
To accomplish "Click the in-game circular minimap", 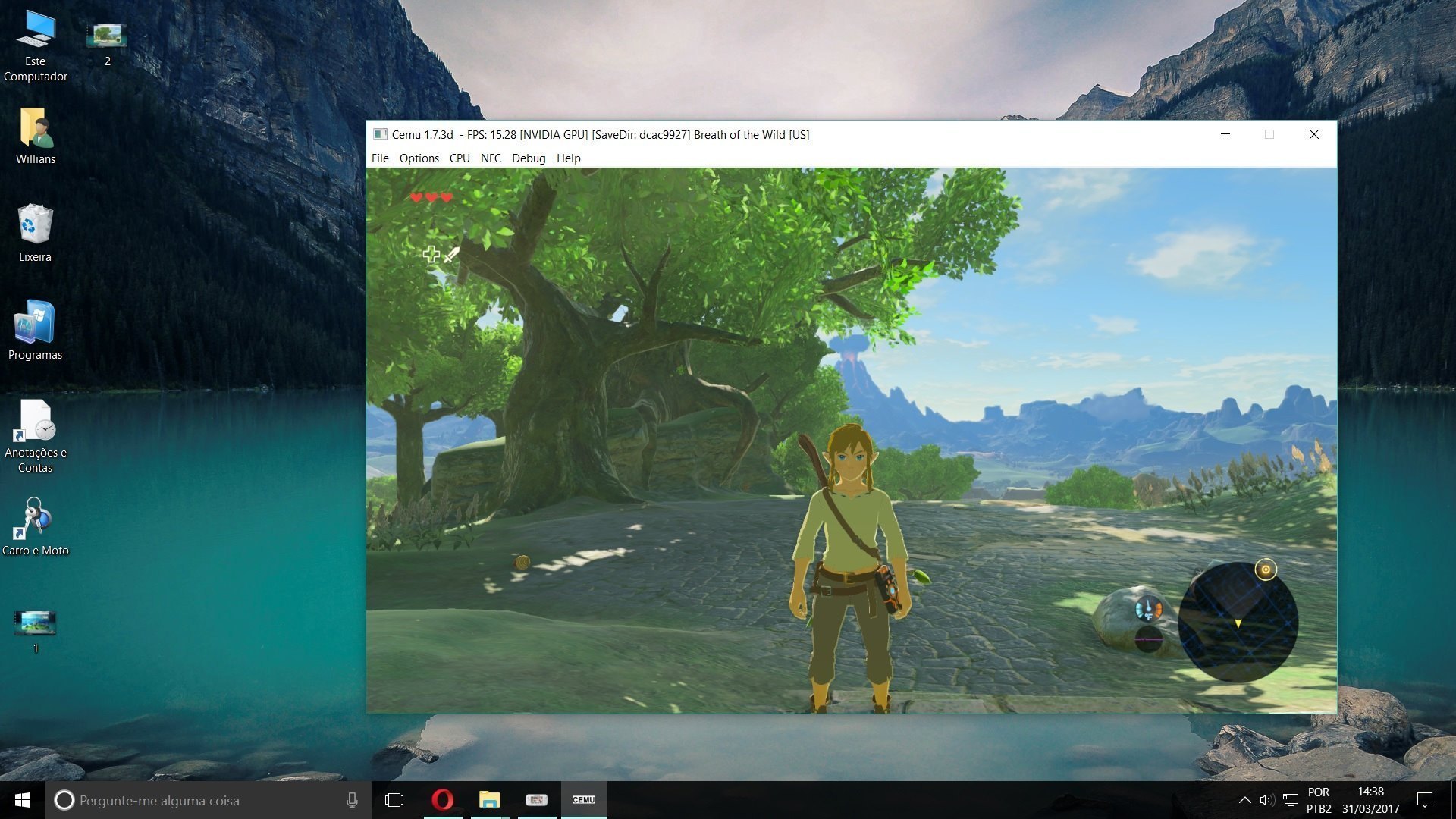I will 1238,622.
